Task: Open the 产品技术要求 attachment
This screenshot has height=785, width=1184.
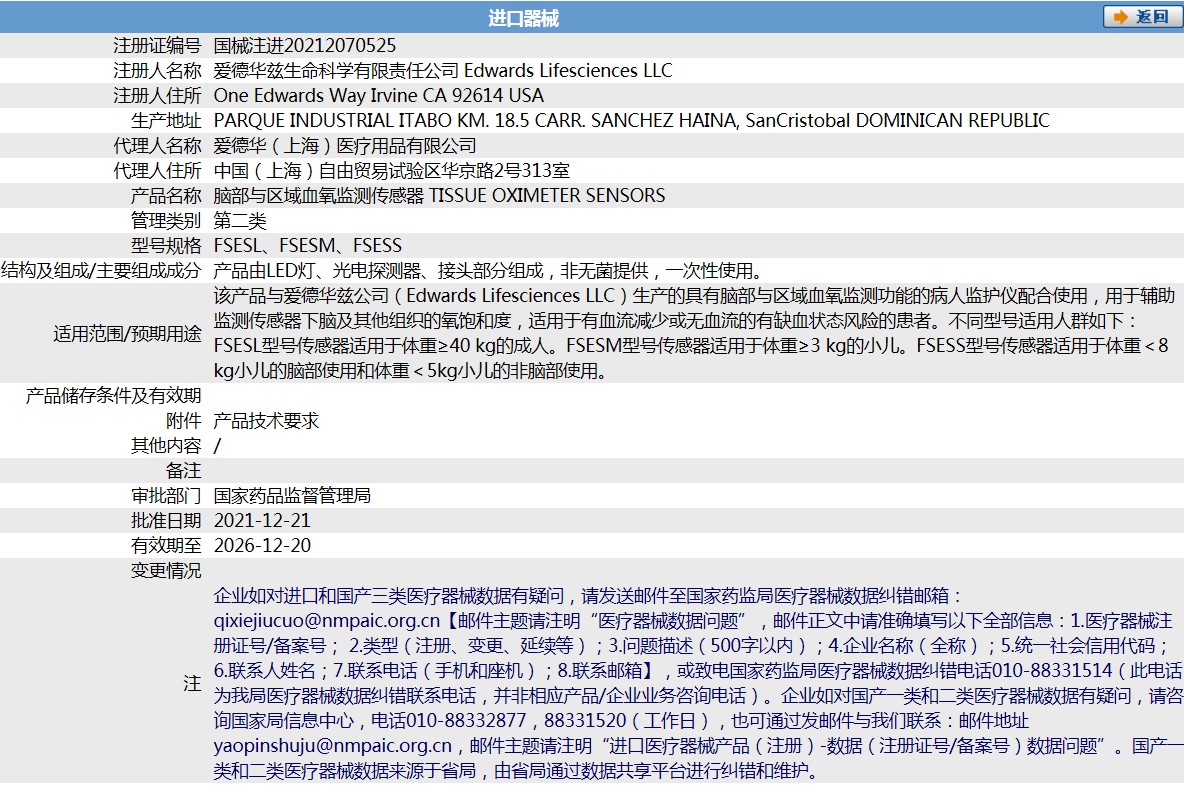Action: point(267,420)
